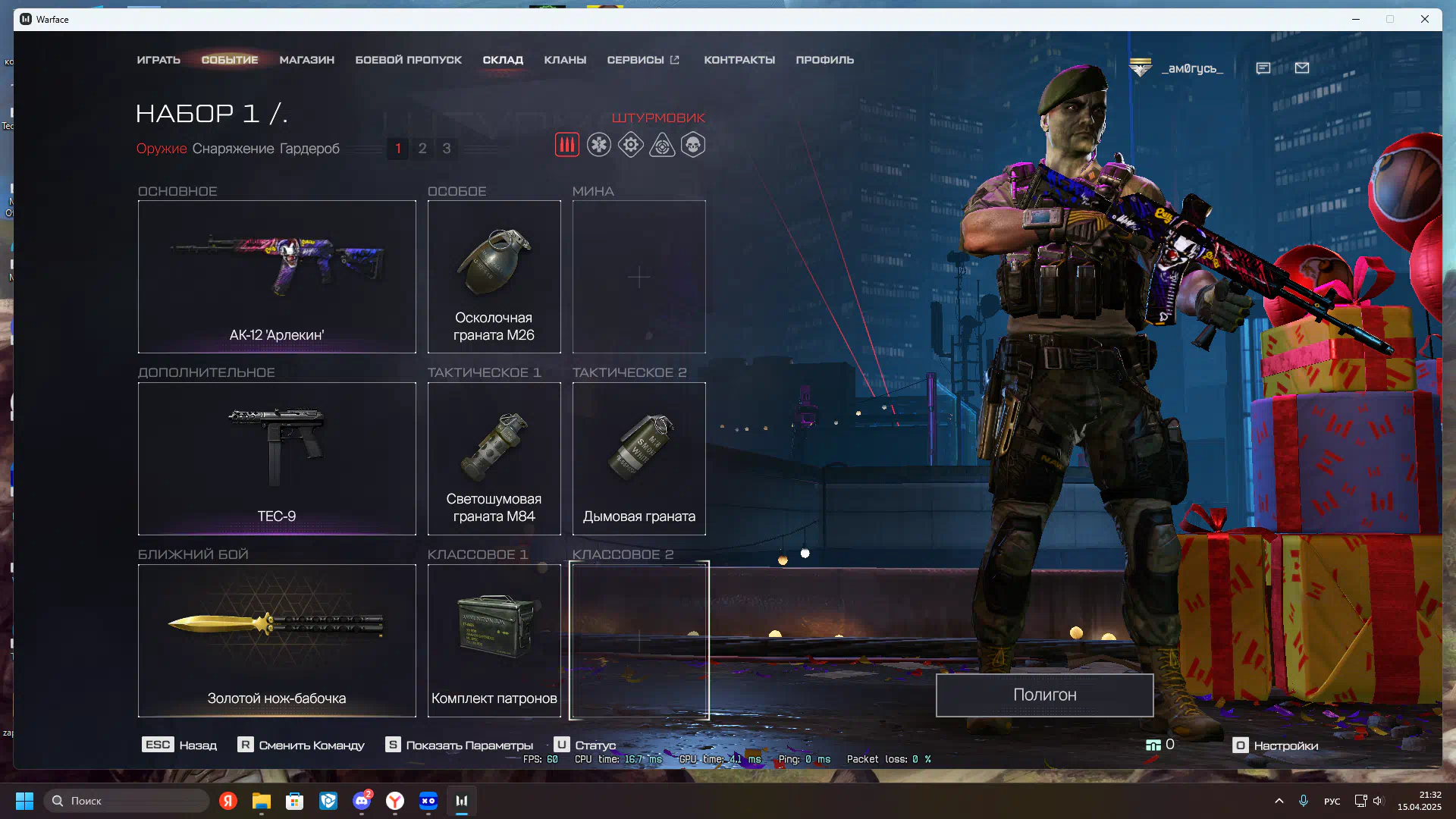
Task: Open the Светошумовая граната M84 slot
Action: [494, 459]
